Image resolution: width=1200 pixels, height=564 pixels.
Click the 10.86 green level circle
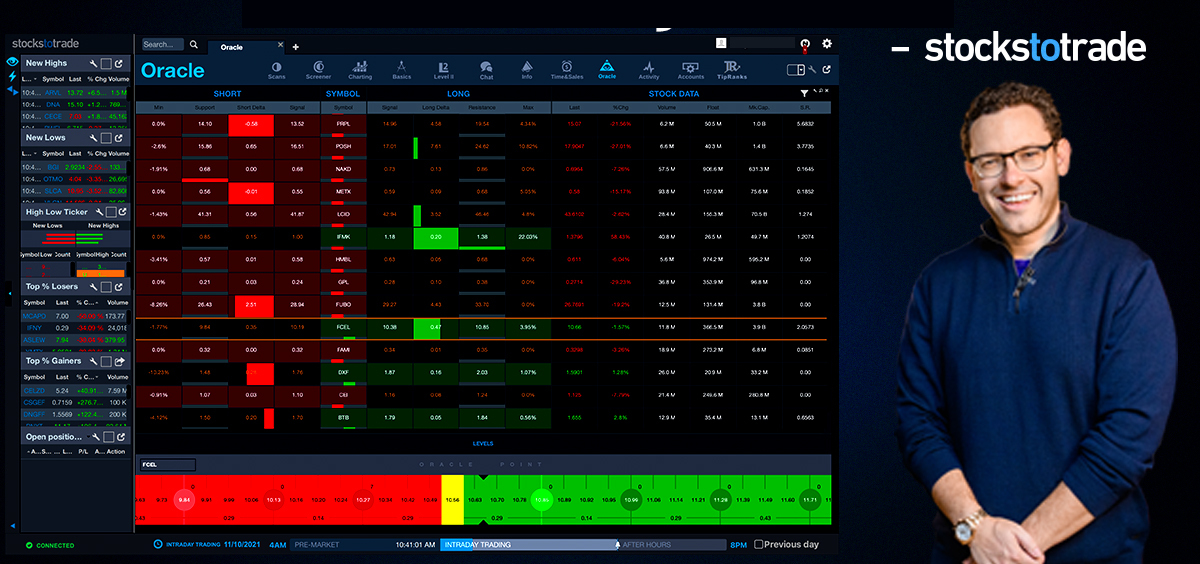point(542,498)
